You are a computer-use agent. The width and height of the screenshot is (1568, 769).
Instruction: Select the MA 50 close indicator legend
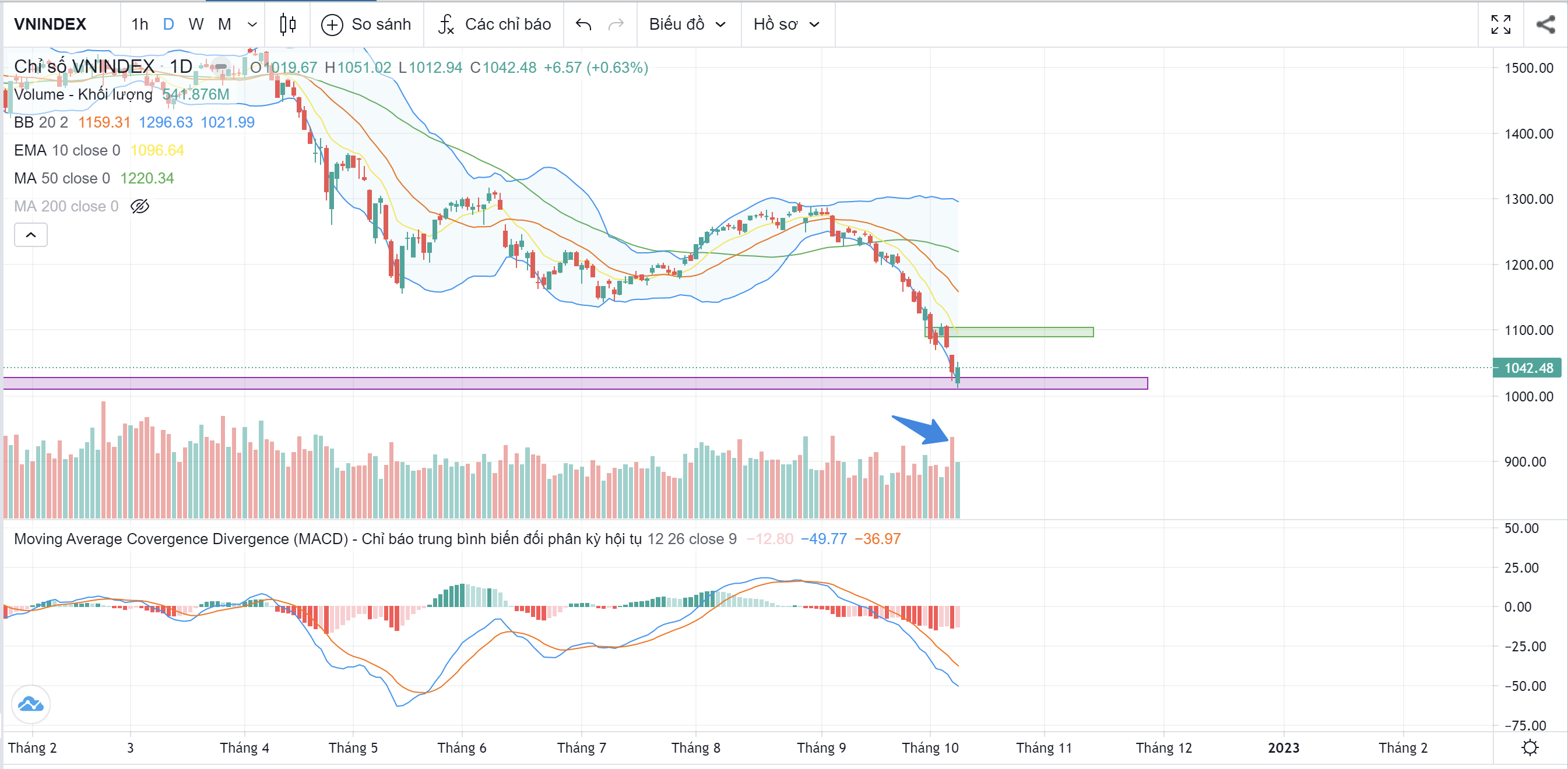(62, 178)
